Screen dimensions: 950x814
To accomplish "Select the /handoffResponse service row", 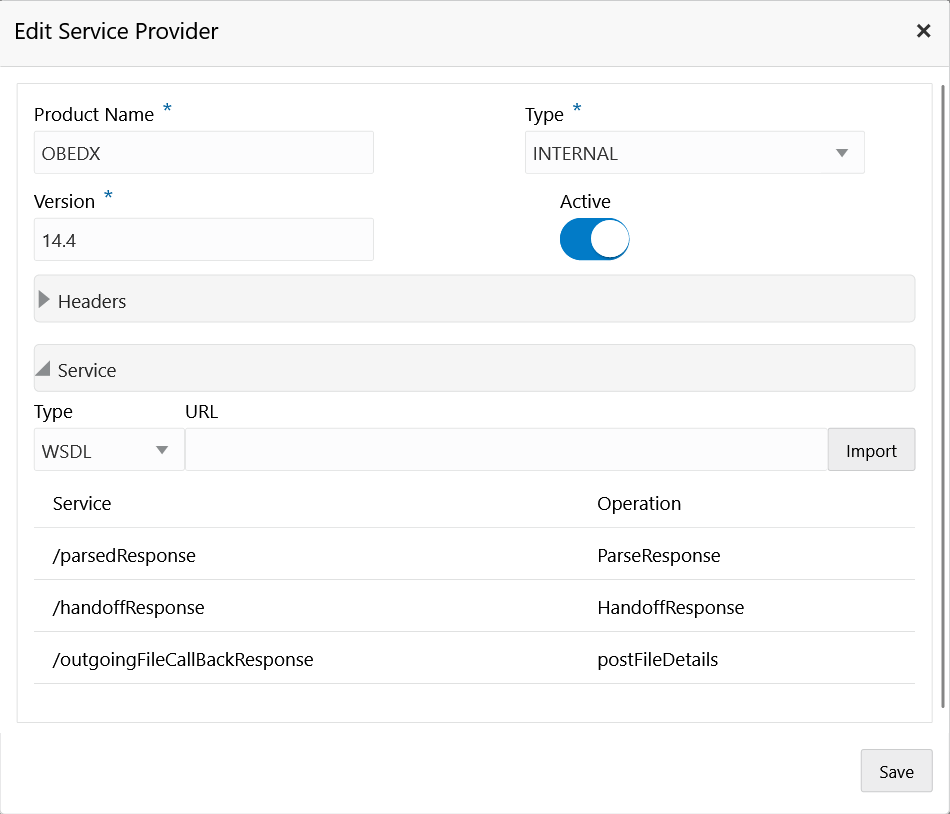I will tap(128, 607).
